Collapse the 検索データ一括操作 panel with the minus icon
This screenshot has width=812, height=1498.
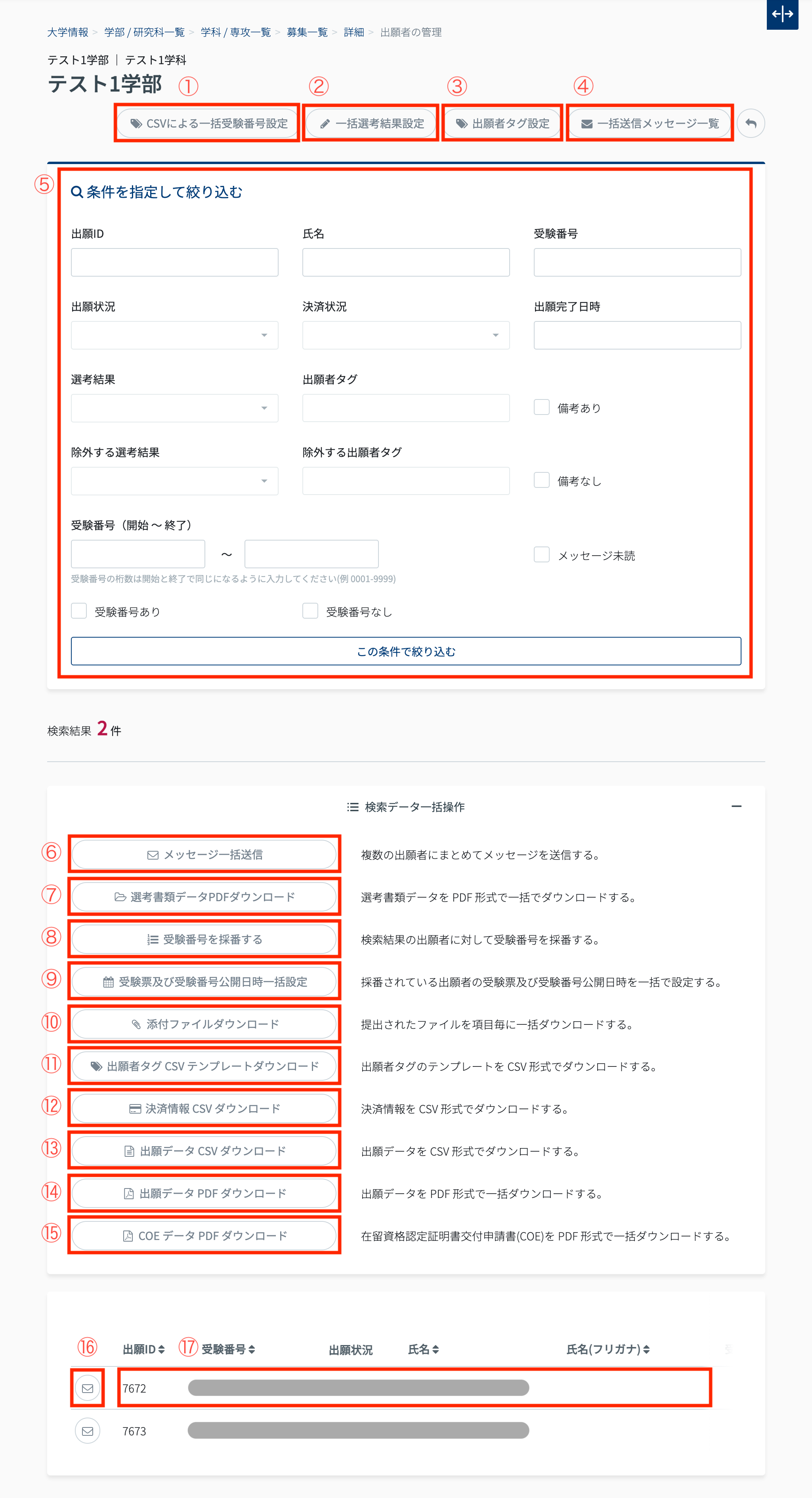736,806
